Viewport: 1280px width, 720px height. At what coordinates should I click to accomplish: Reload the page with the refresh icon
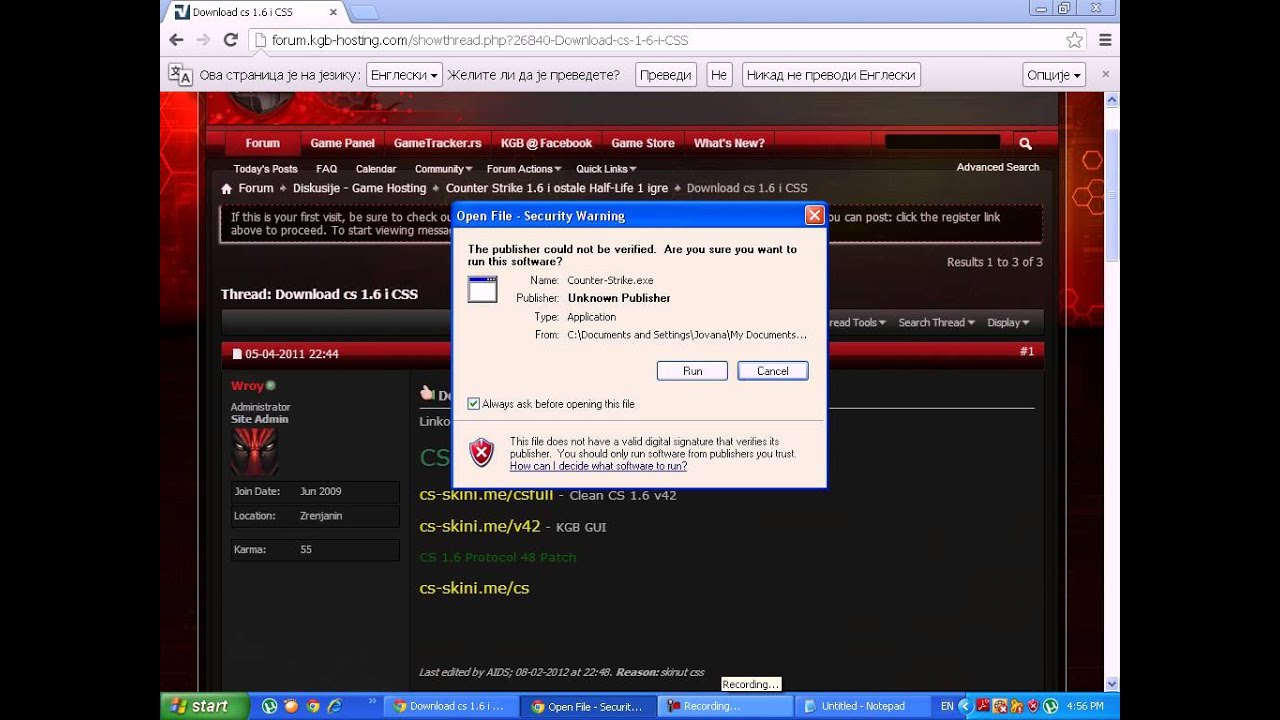[x=230, y=40]
